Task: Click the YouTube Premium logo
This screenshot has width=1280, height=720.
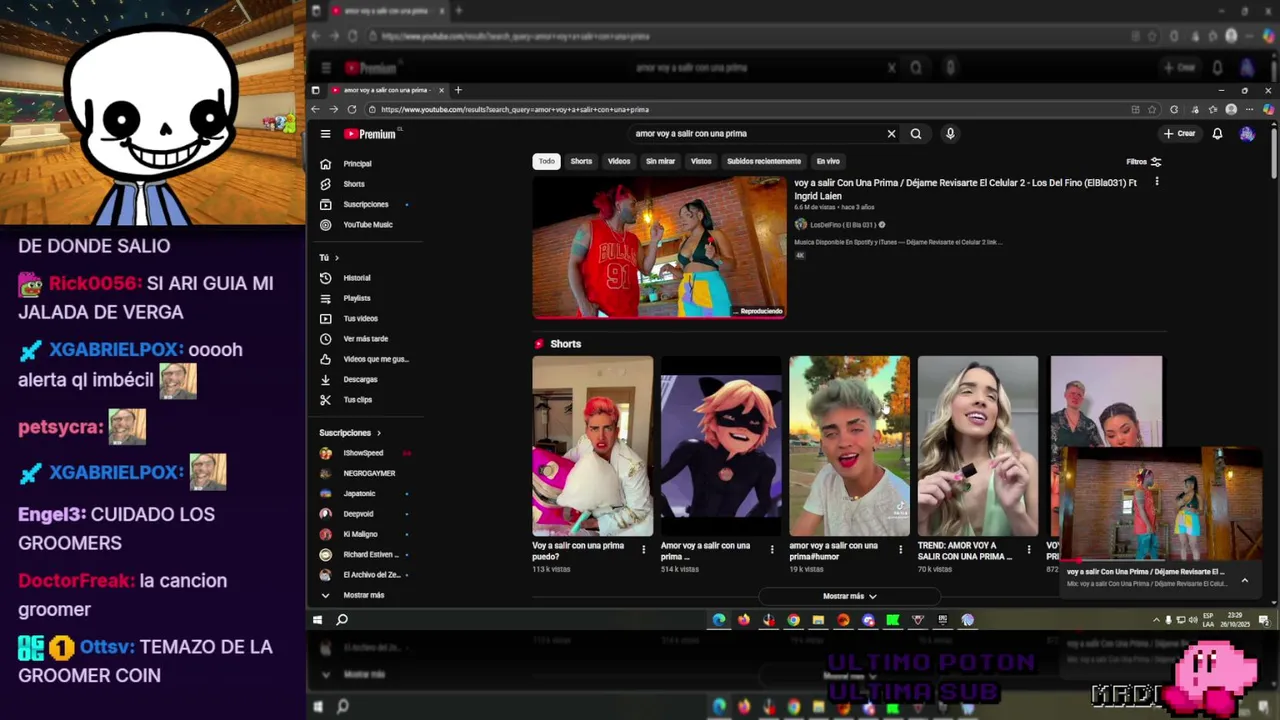Action: [x=371, y=134]
